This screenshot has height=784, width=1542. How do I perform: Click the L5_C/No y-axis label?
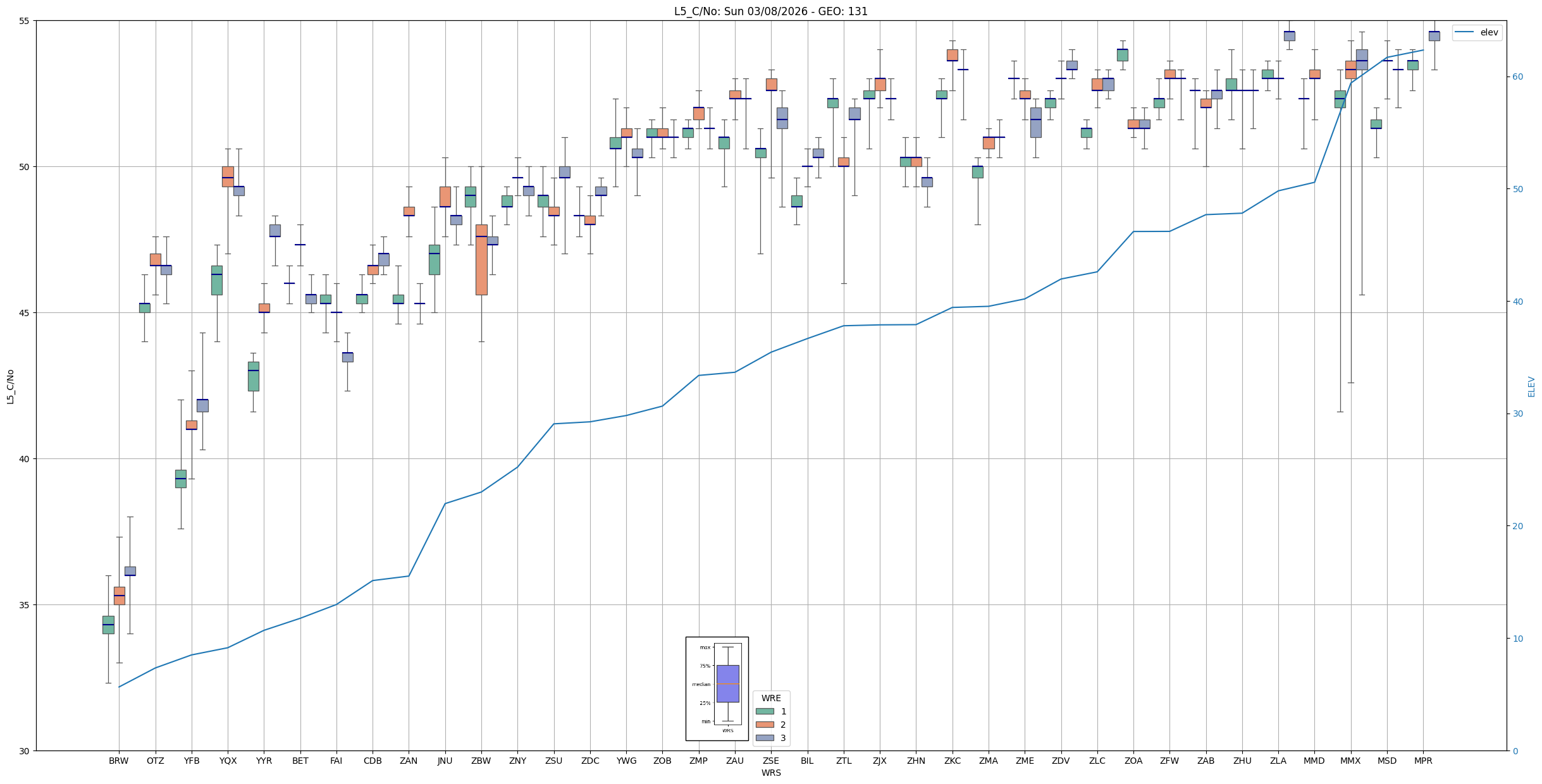click(10, 386)
